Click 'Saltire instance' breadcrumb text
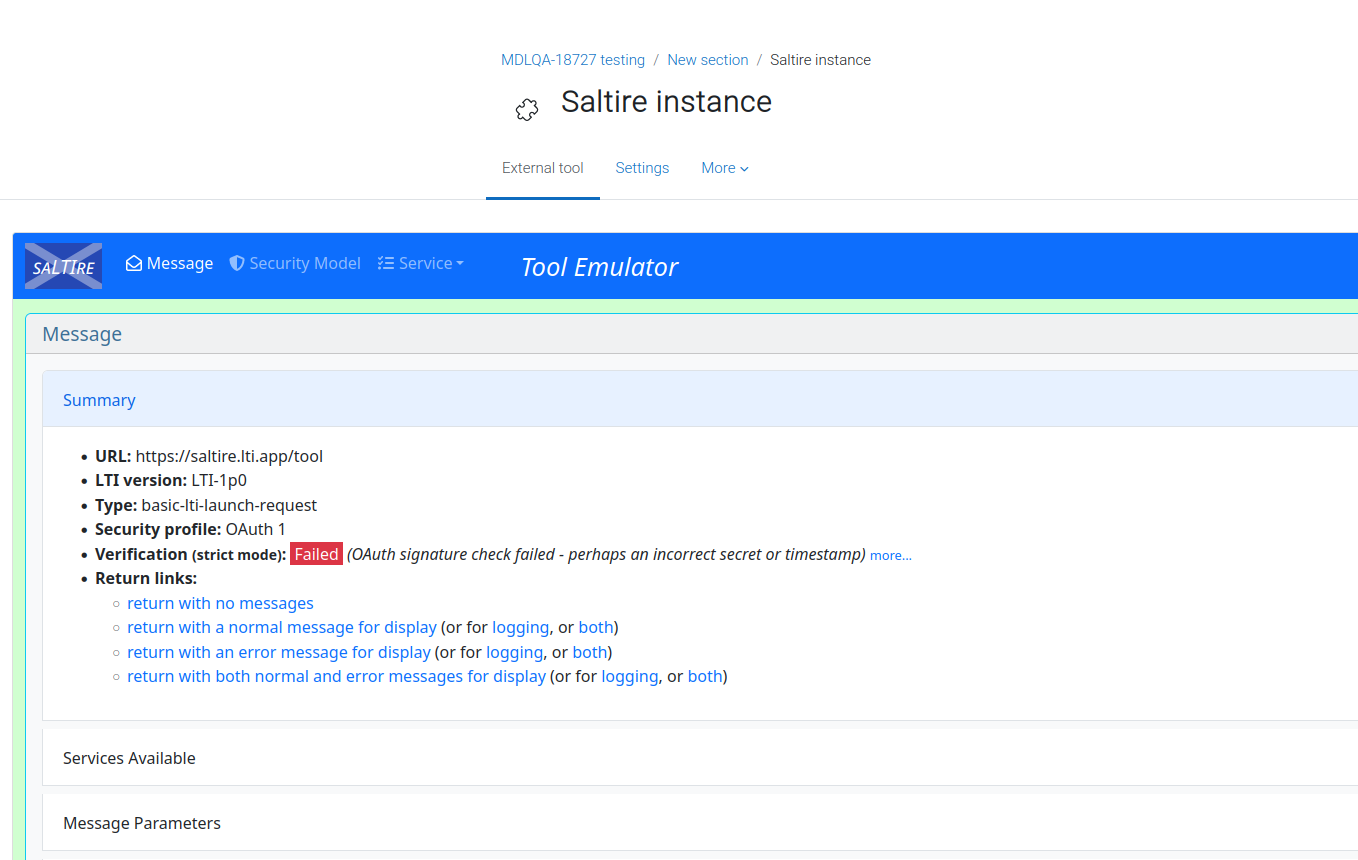Viewport: 1358px width, 860px height. coord(820,60)
